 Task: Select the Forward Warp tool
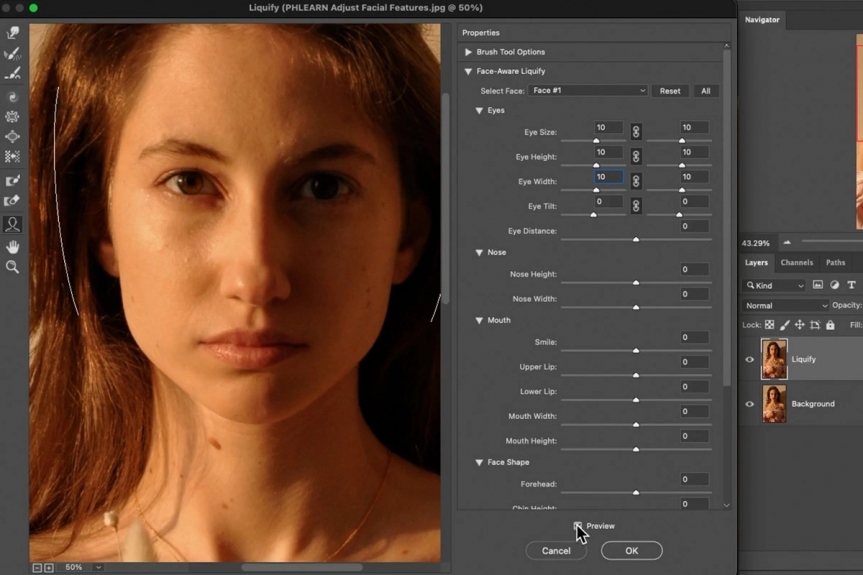pos(13,33)
